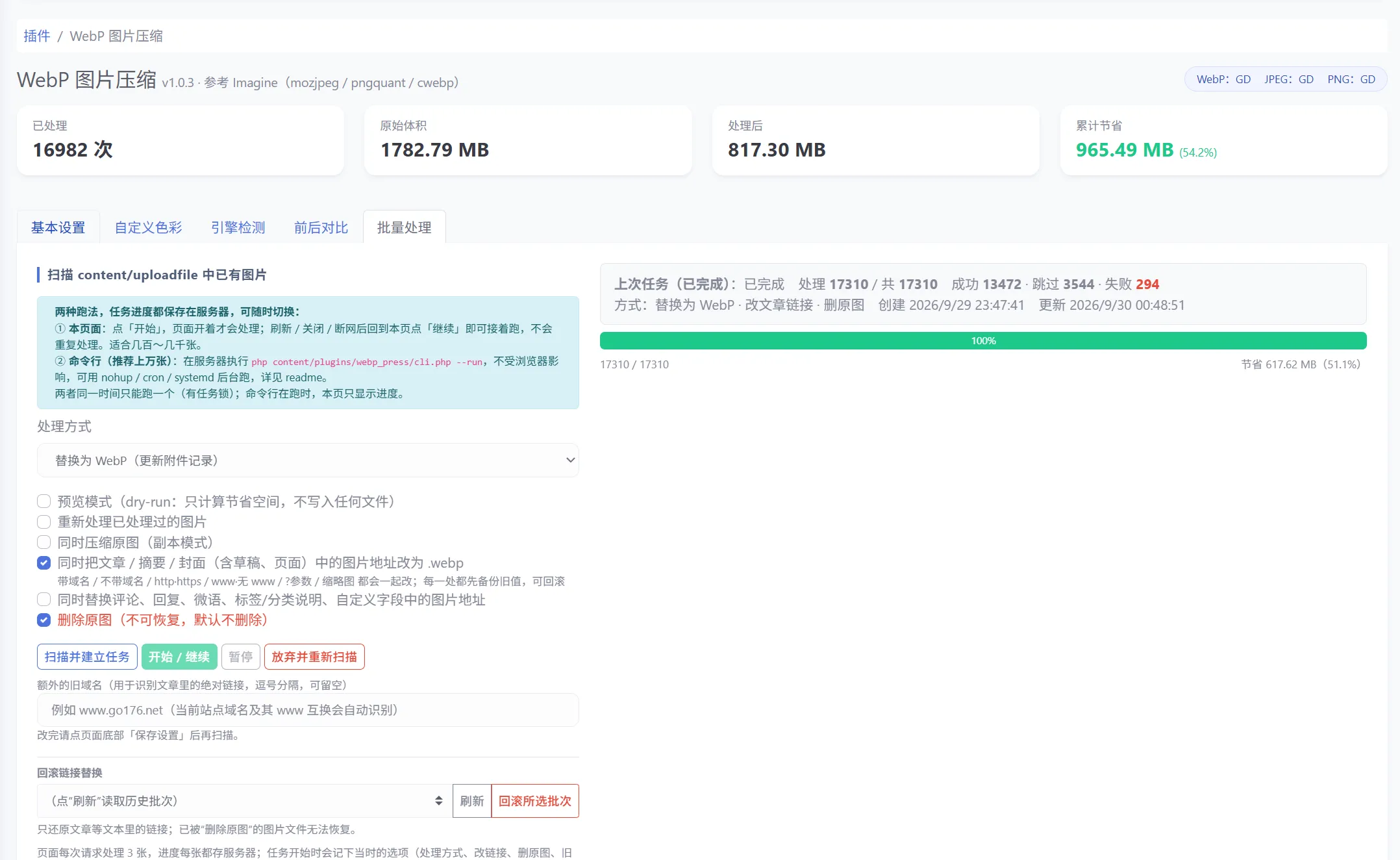Click the 扫描并建立任务 button
1400x860 pixels.
[87, 657]
